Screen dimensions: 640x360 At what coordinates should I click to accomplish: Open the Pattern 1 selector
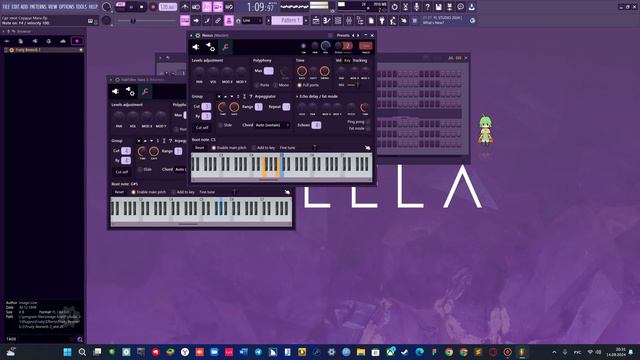coord(287,20)
